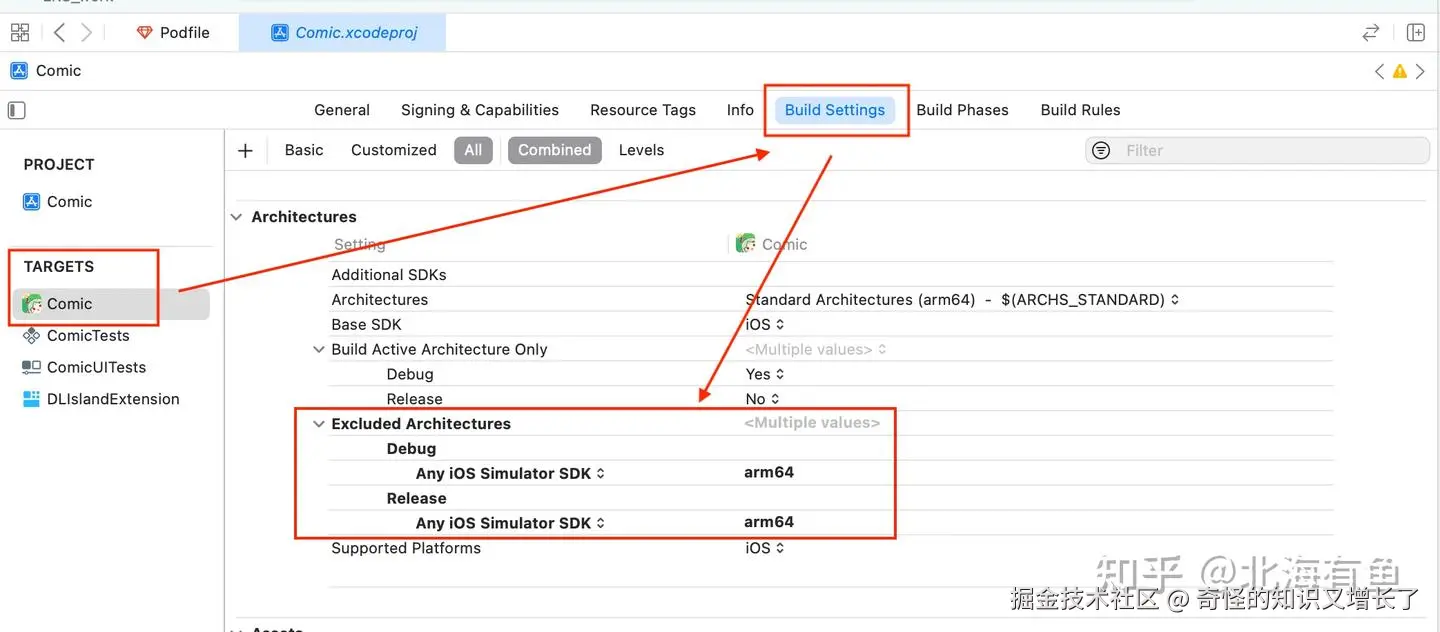The image size is (1440, 632).
Task: Select the ComicTests target
Action: 88,336
